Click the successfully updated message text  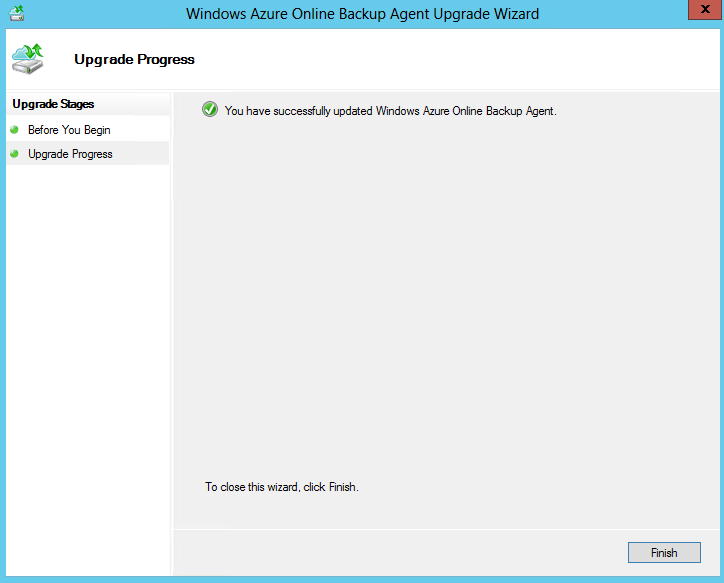[390, 111]
